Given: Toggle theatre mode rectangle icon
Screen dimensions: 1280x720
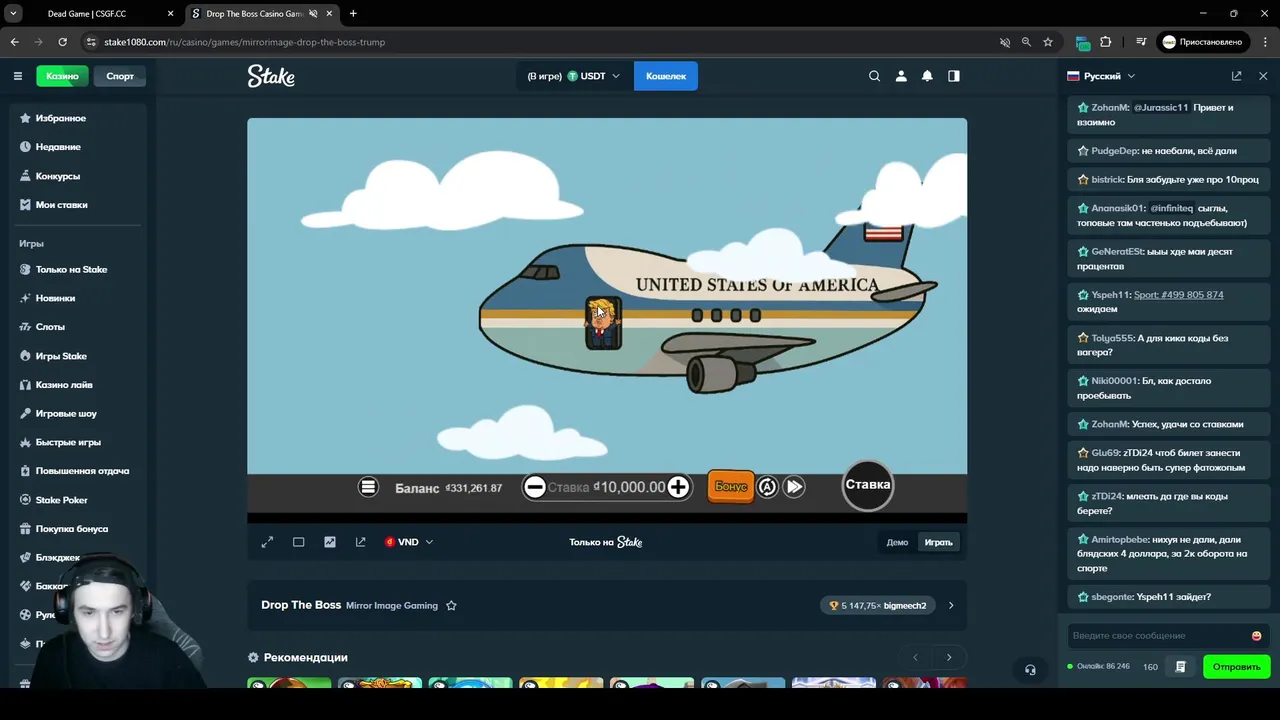Looking at the screenshot, I should click(298, 542).
